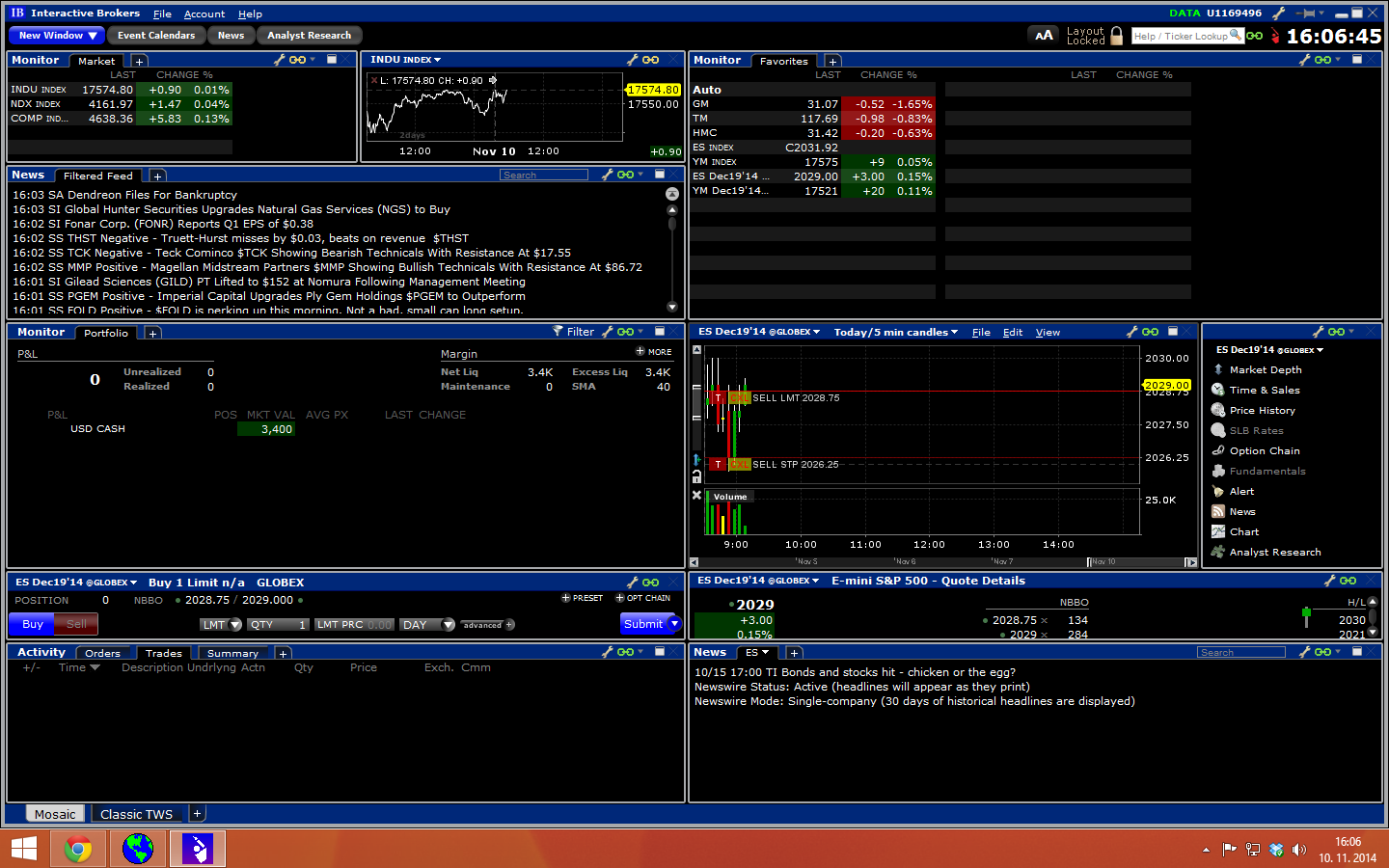Screen dimensions: 1389x868
Task: Toggle the header chain link next to lookup
Action: pos(1254,36)
